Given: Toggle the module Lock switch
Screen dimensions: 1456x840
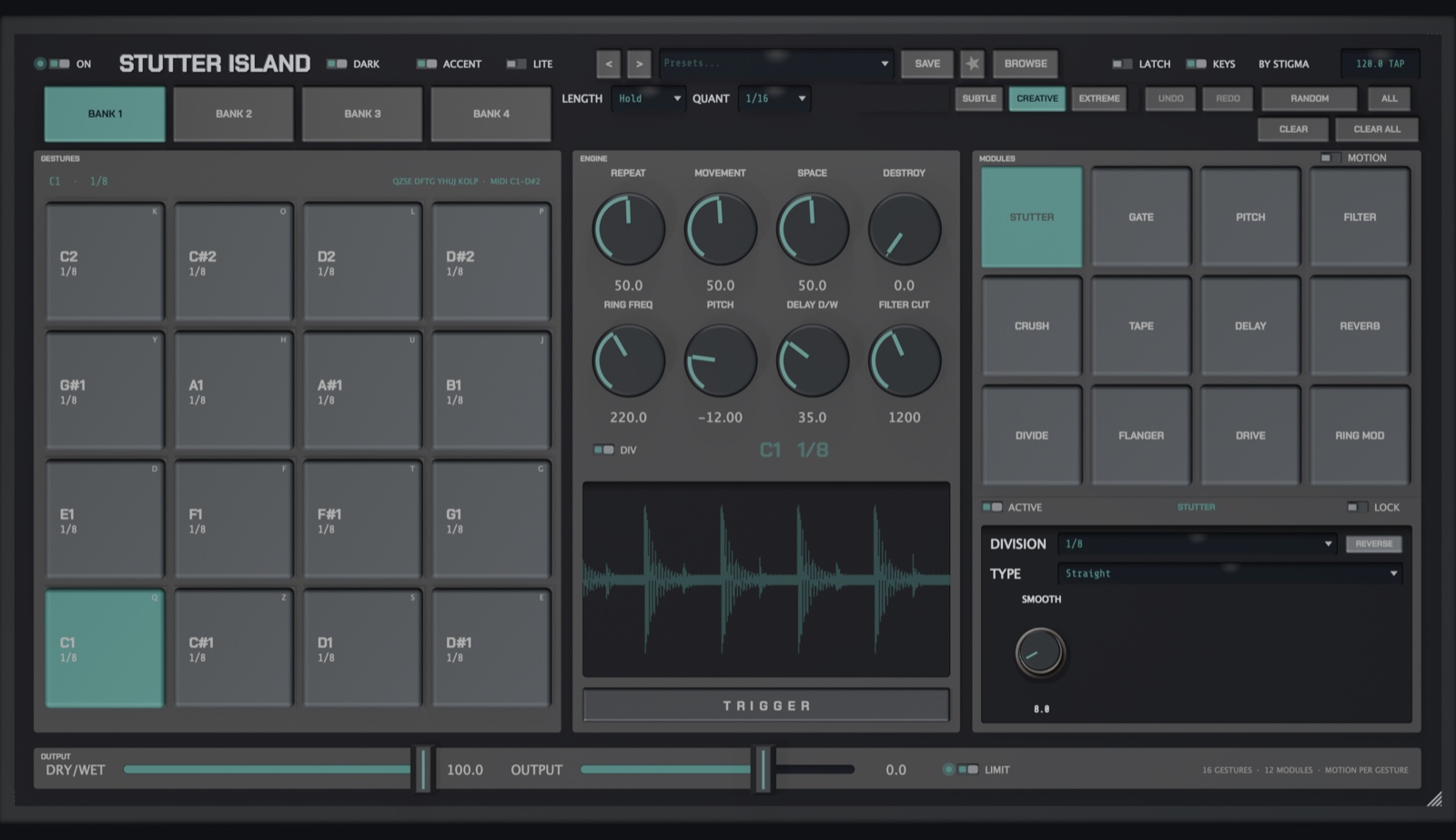Looking at the screenshot, I should pos(1357,507).
